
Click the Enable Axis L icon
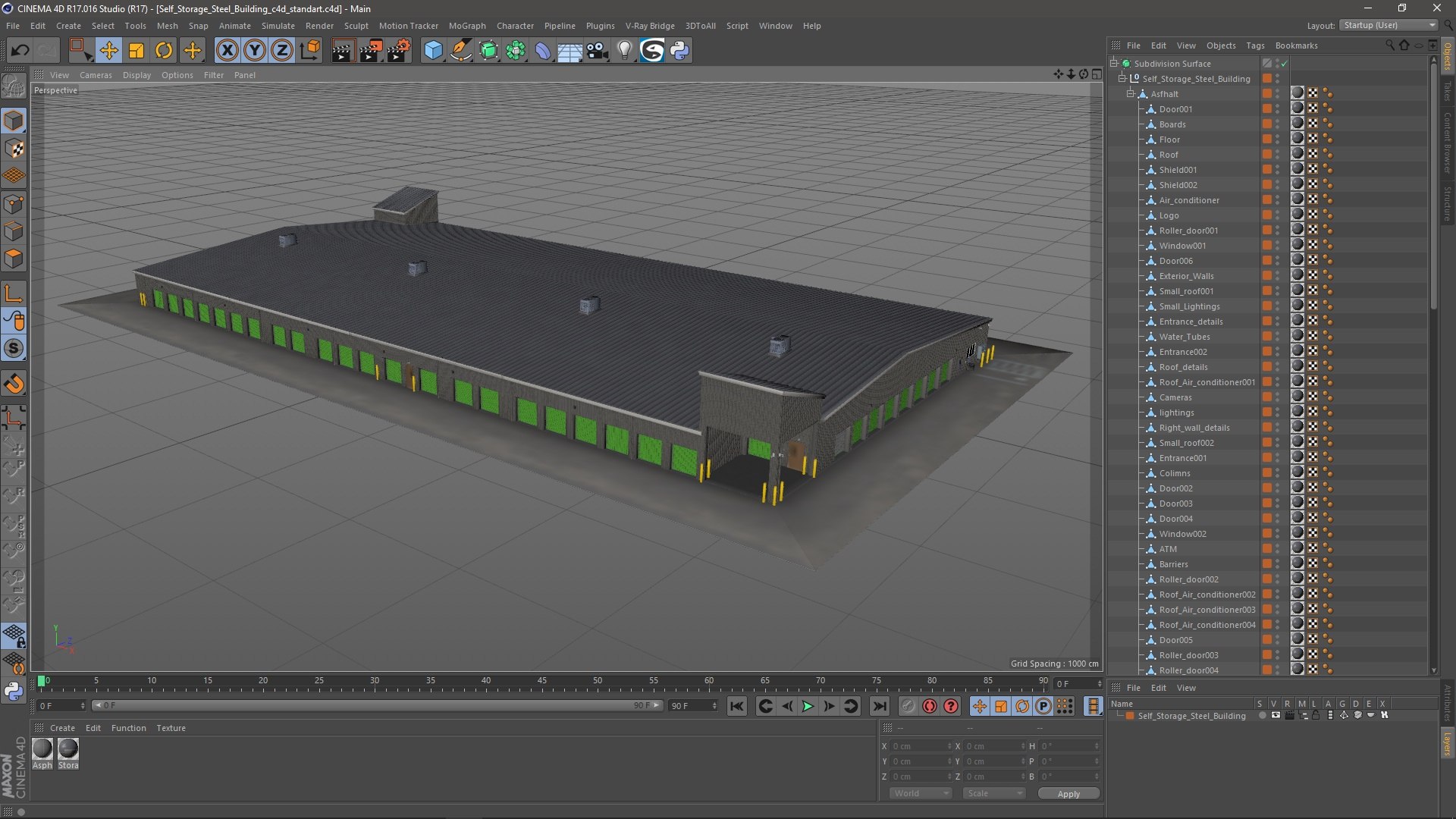14,293
